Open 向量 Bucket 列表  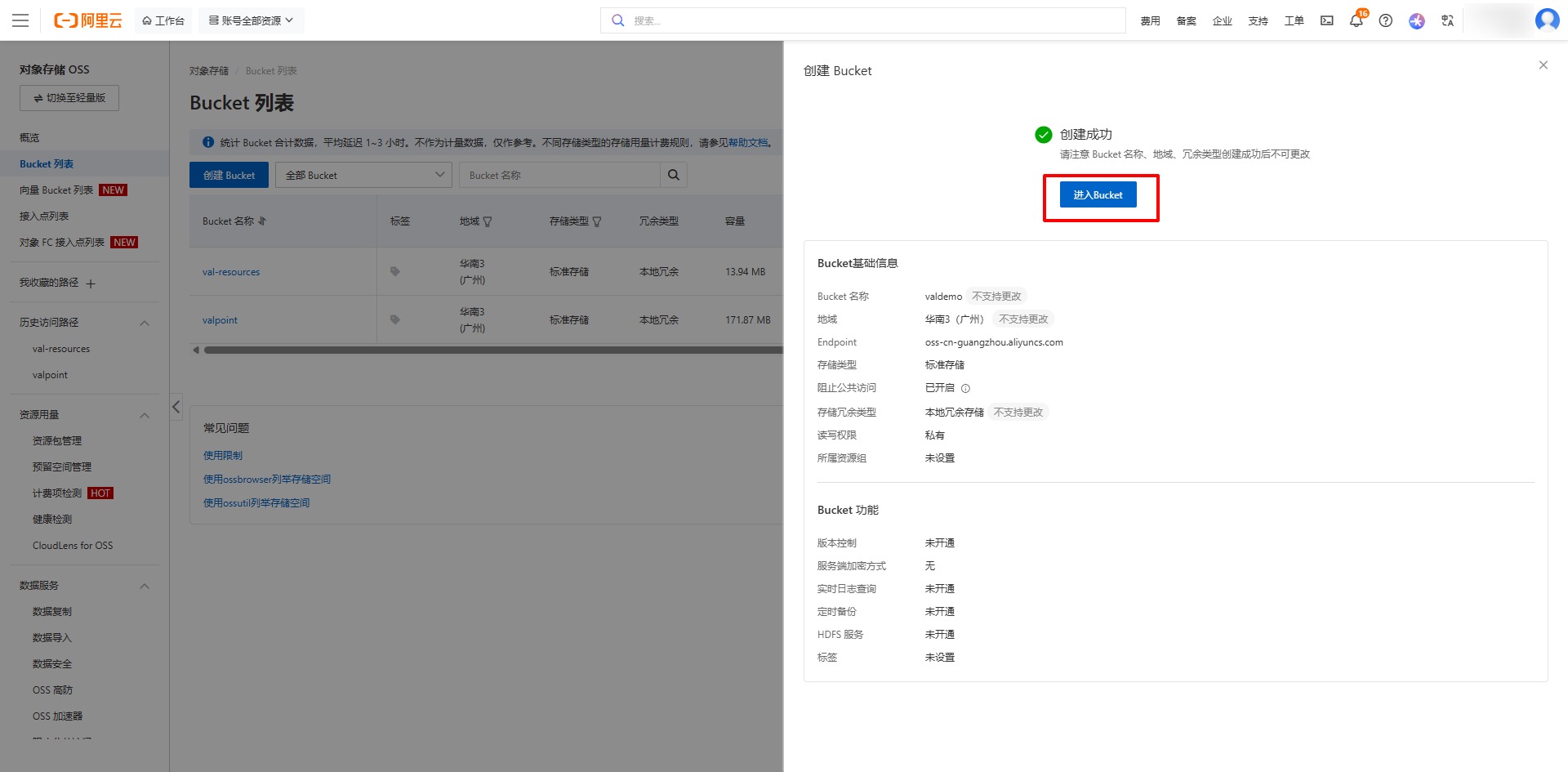pos(56,190)
